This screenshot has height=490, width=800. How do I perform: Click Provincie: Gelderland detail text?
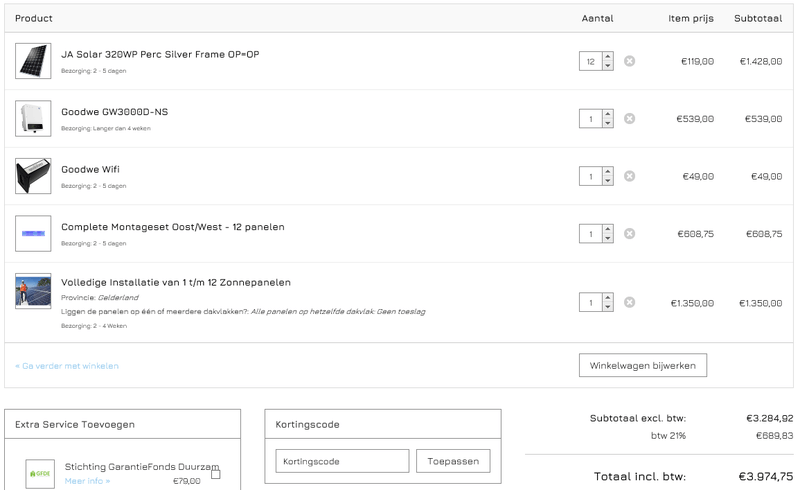pyautogui.click(x=99, y=298)
